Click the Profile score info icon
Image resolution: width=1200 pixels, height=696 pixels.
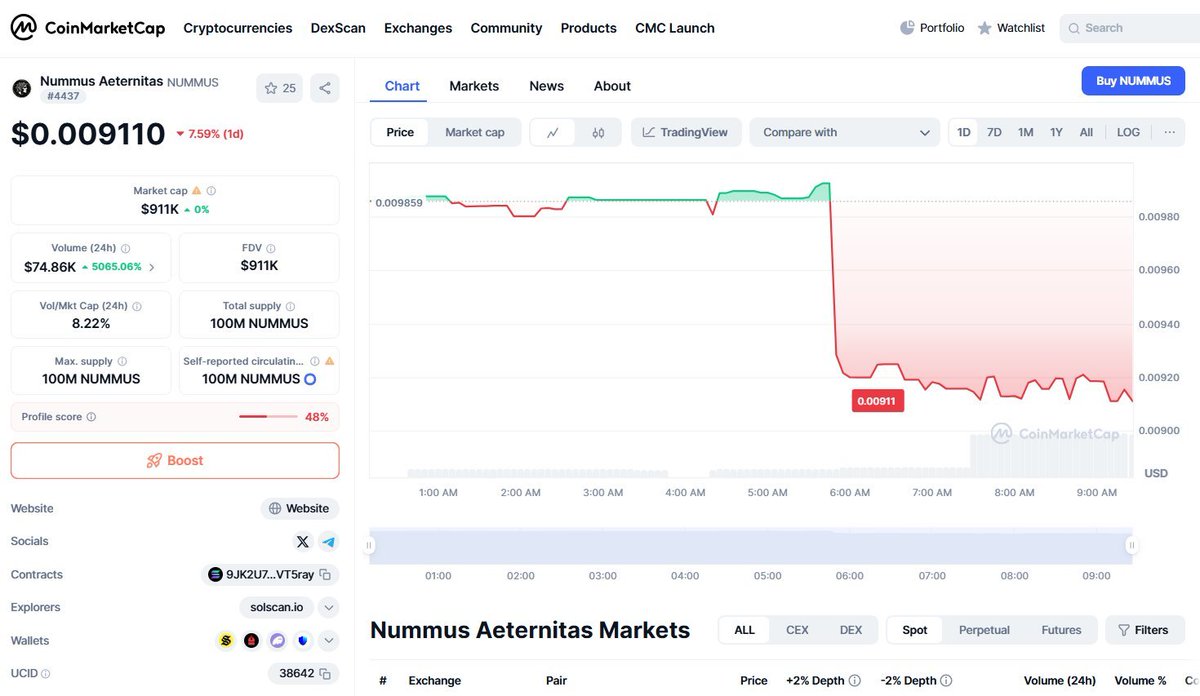91,416
